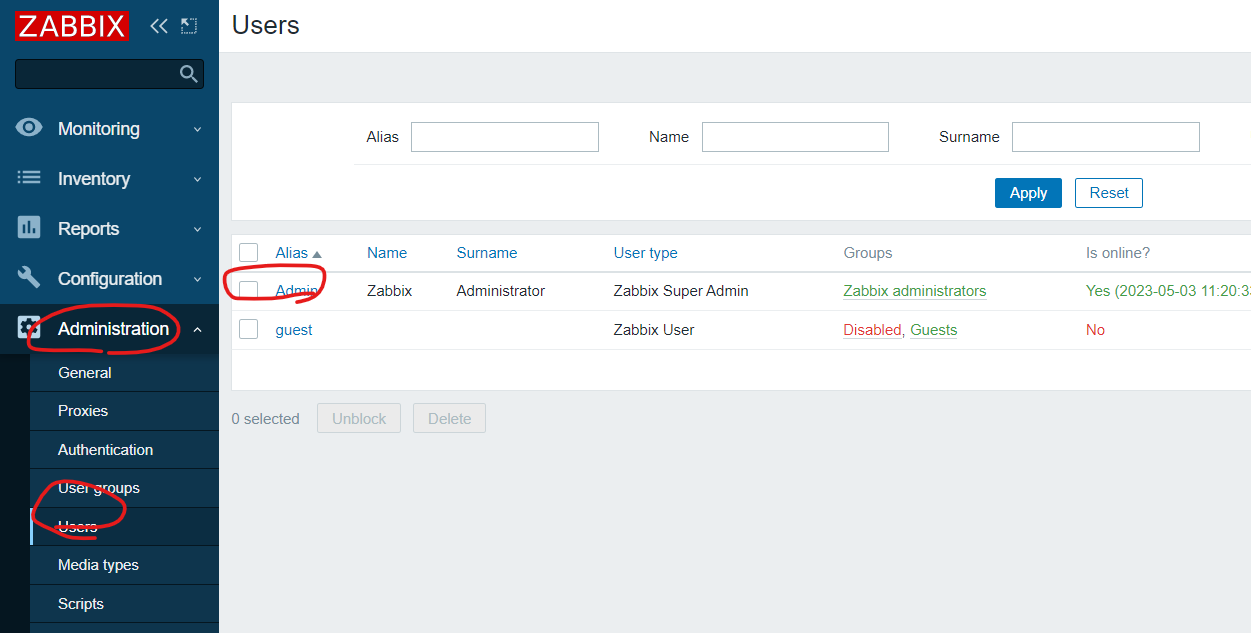Viewport: 1251px width, 633px height.
Task: Click the 'No' online status for guest
Action: (x=1096, y=330)
